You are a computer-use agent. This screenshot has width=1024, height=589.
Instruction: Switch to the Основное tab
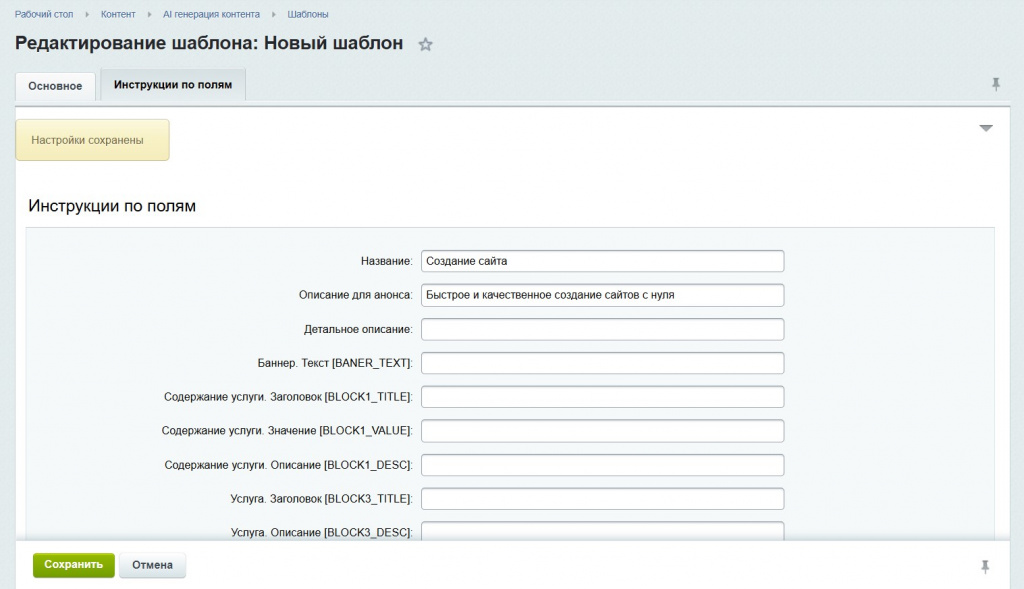tap(55, 86)
